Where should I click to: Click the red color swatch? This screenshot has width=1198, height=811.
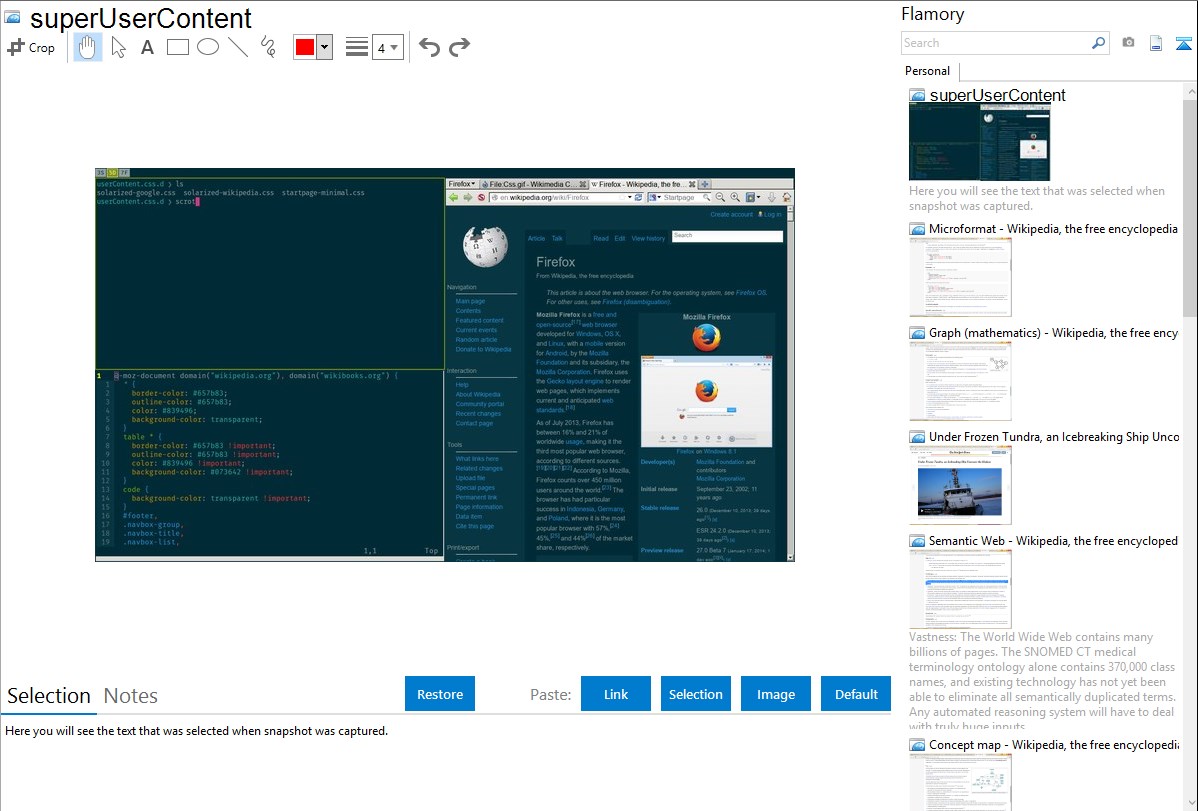(305, 47)
